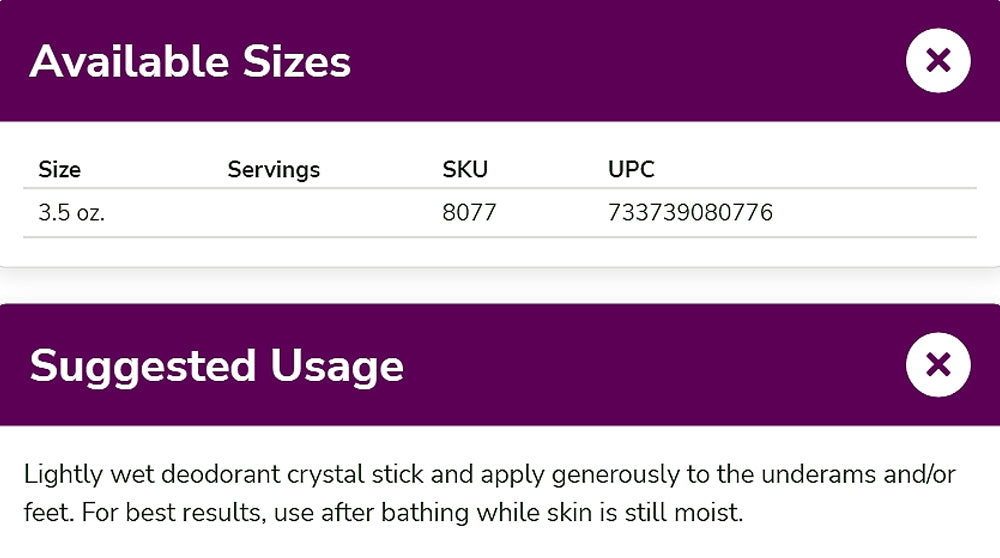This screenshot has height=558, width=1000.
Task: Select the 3.5 oz. size cell
Action: [71, 213]
